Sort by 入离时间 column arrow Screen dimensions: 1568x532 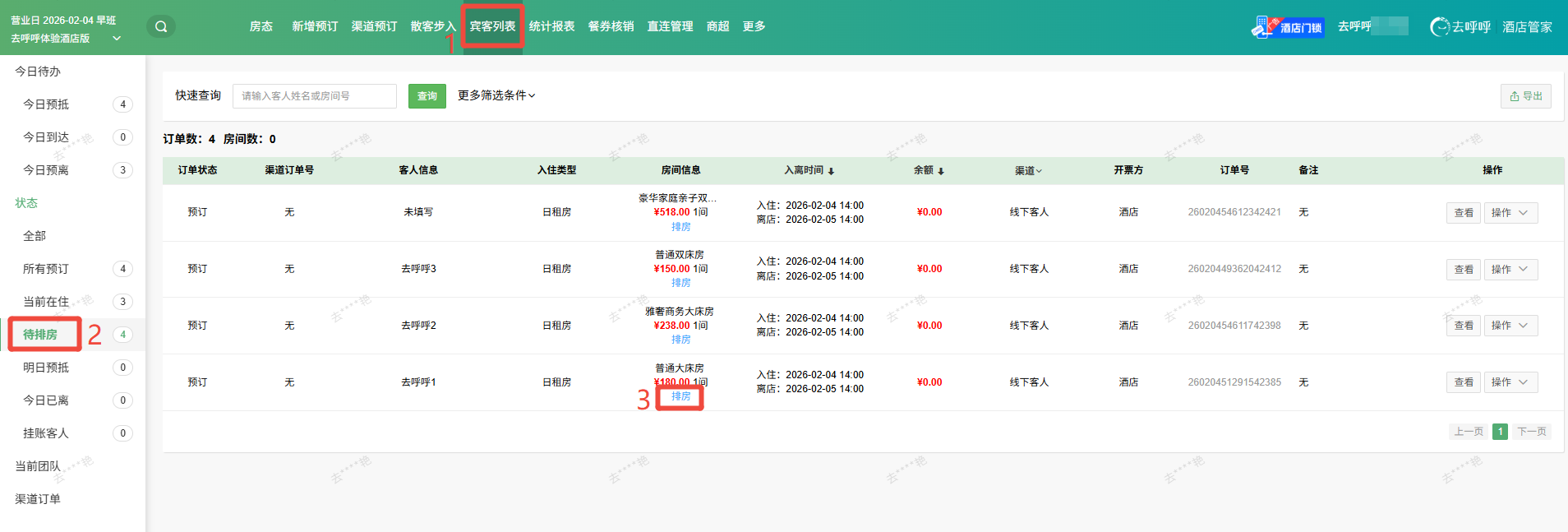tap(831, 171)
